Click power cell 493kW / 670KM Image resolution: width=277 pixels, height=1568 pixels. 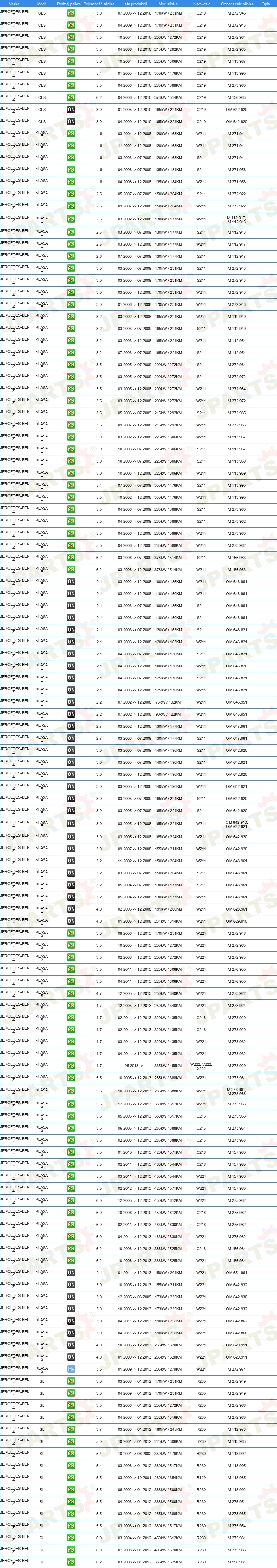tap(168, 1550)
